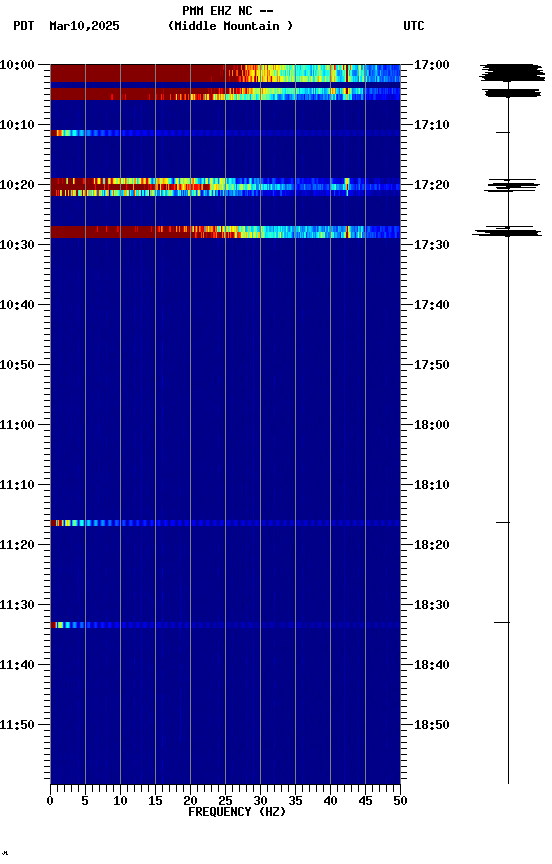552x864 pixels.
Task: Click the '10:20' PDT time label
Action: [x=17, y=185]
